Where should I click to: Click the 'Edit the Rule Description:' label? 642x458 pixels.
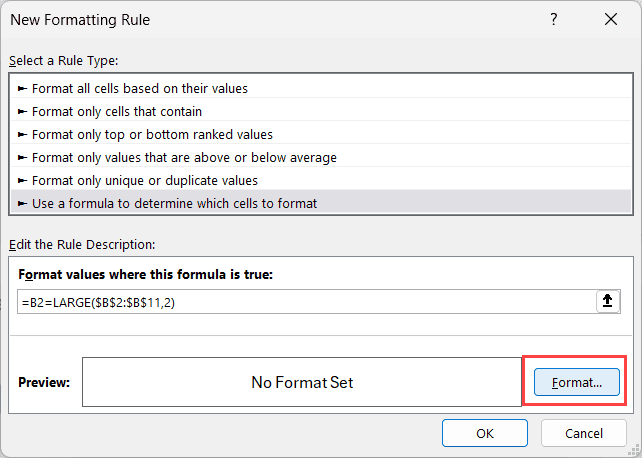pyautogui.click(x=83, y=244)
